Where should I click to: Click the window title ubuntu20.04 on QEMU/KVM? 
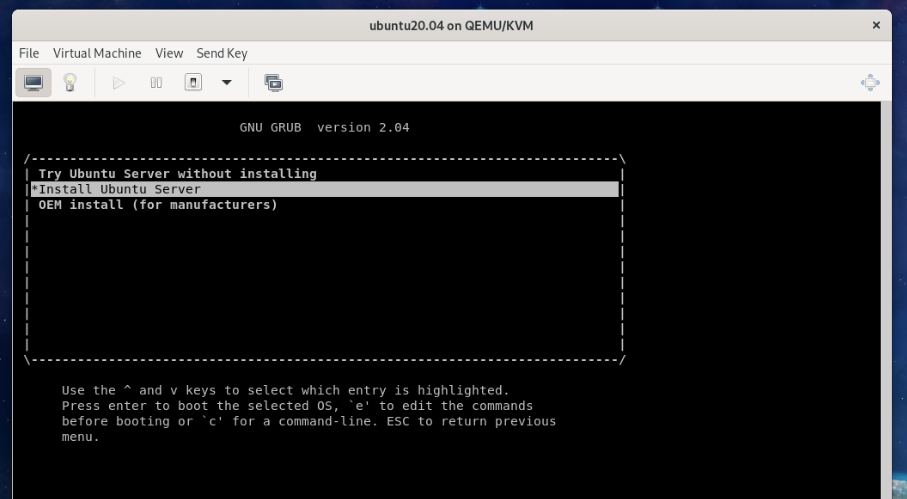point(451,25)
